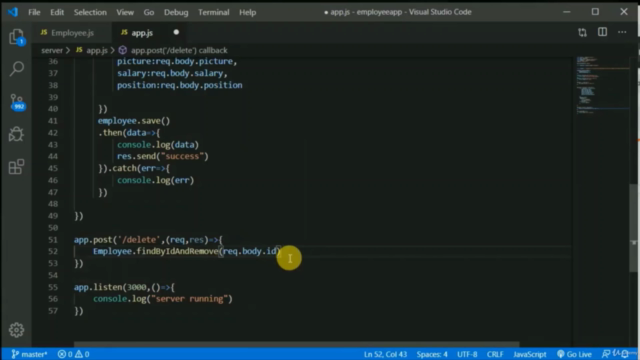This screenshot has height=360, width=640.
Task: Open the Extensions view in activity bar
Action: click(x=16, y=167)
